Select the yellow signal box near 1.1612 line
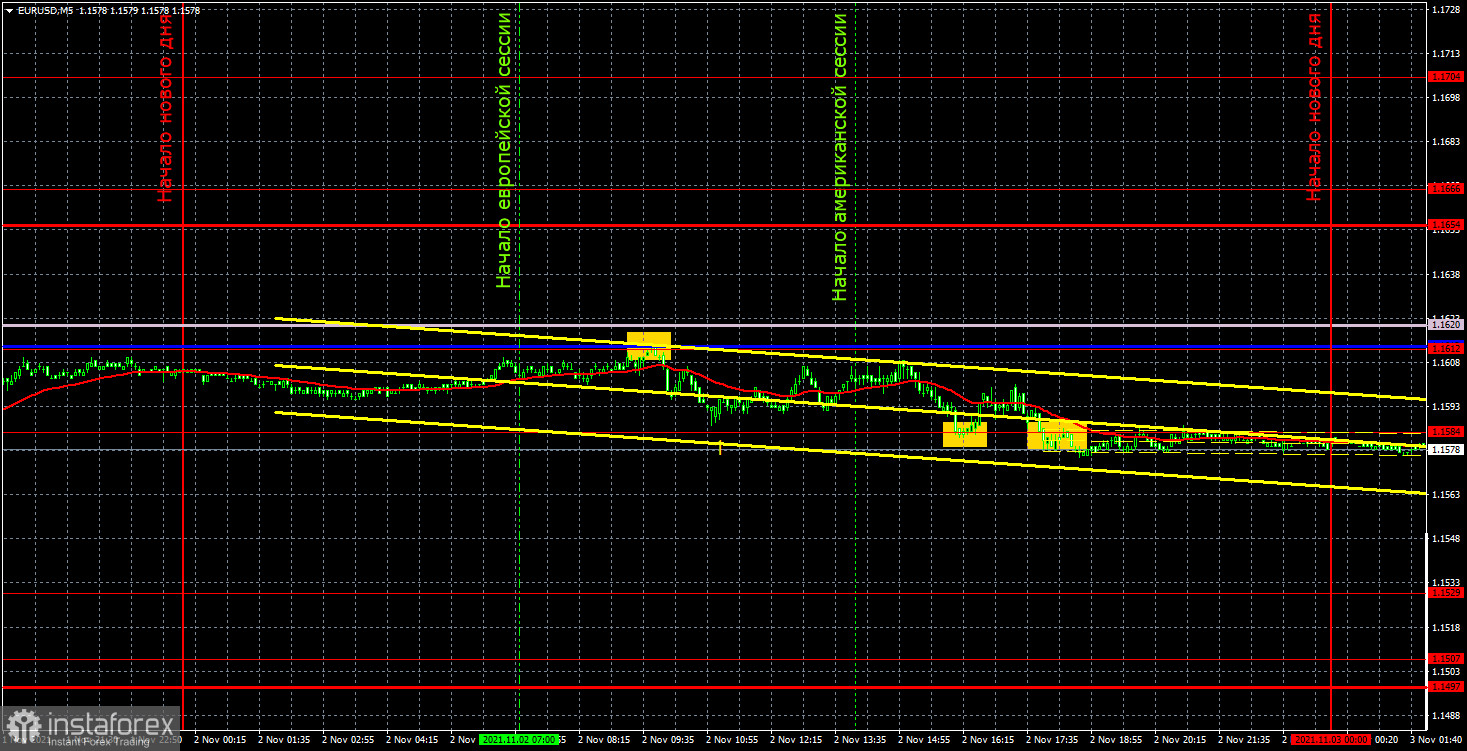Screen dimensions: 1467x751 649,345
